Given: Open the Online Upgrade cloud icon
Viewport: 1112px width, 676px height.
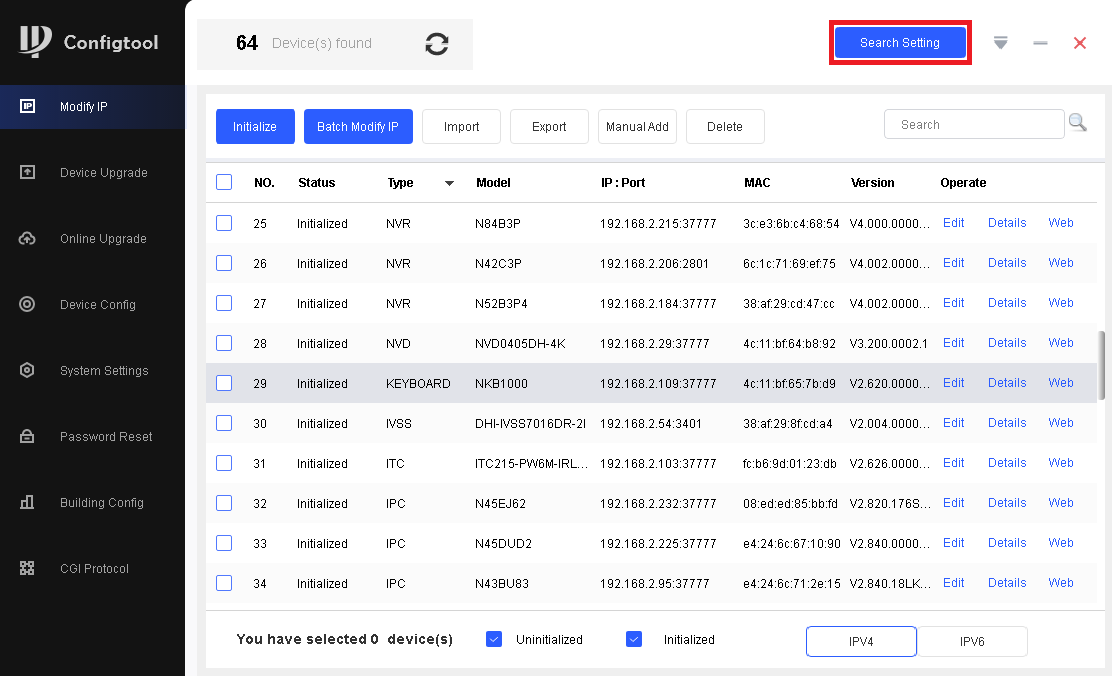Looking at the screenshot, I should click(x=28, y=238).
